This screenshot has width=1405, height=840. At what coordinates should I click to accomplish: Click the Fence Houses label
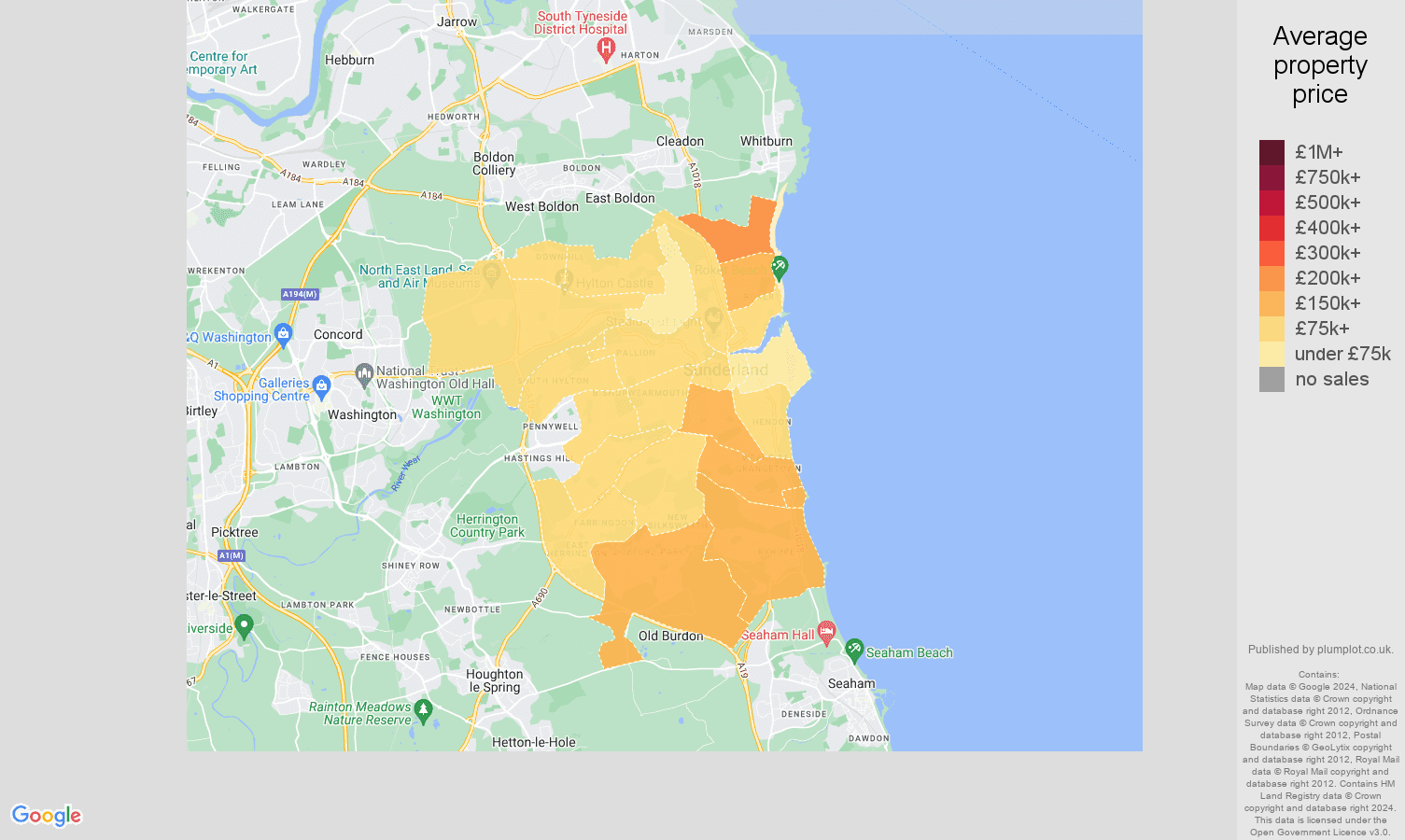395,657
